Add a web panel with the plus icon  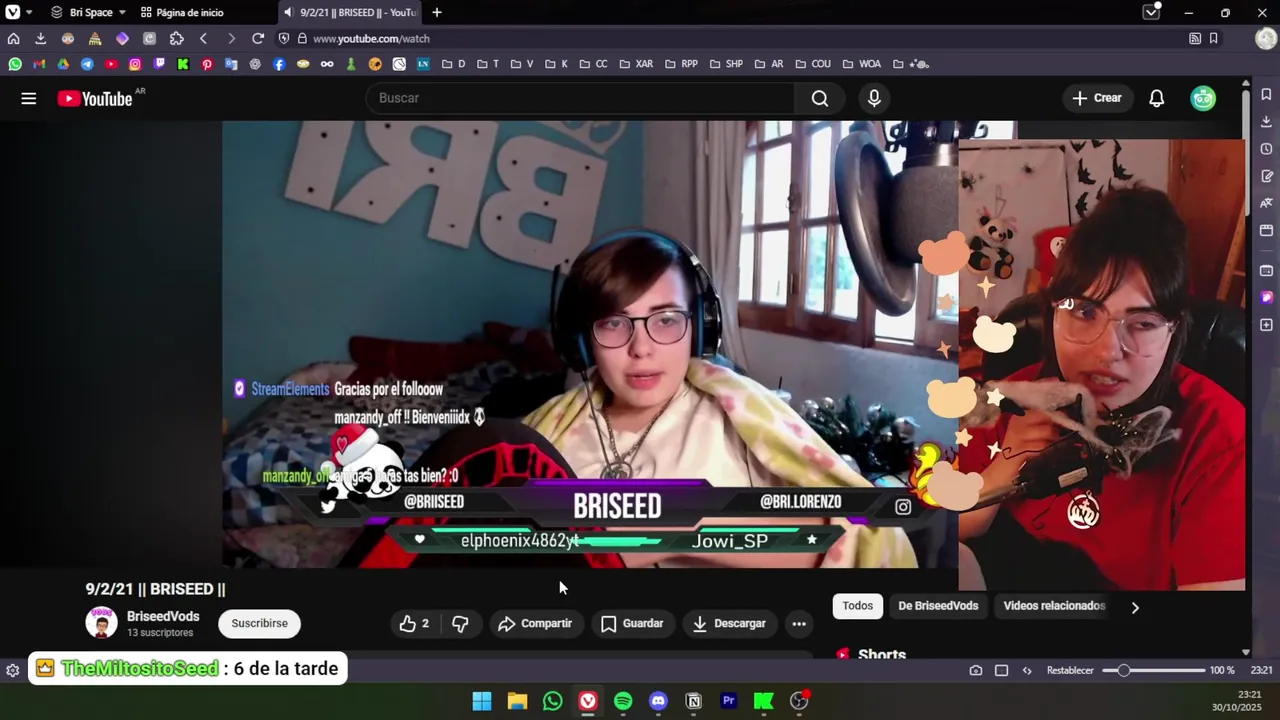[1266, 325]
